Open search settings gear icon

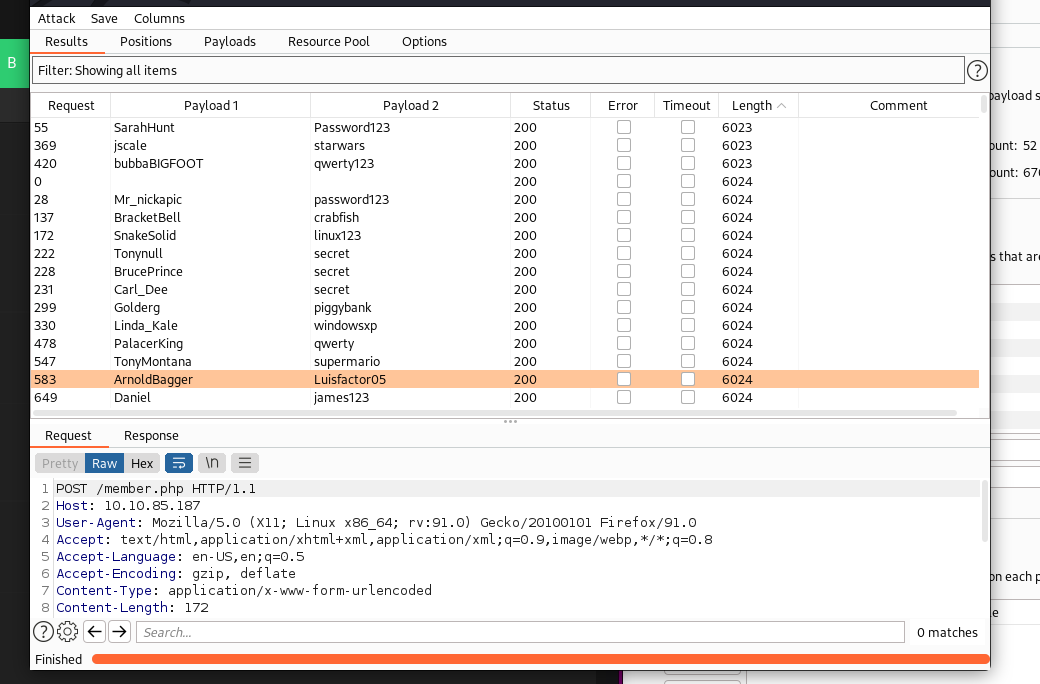68,631
